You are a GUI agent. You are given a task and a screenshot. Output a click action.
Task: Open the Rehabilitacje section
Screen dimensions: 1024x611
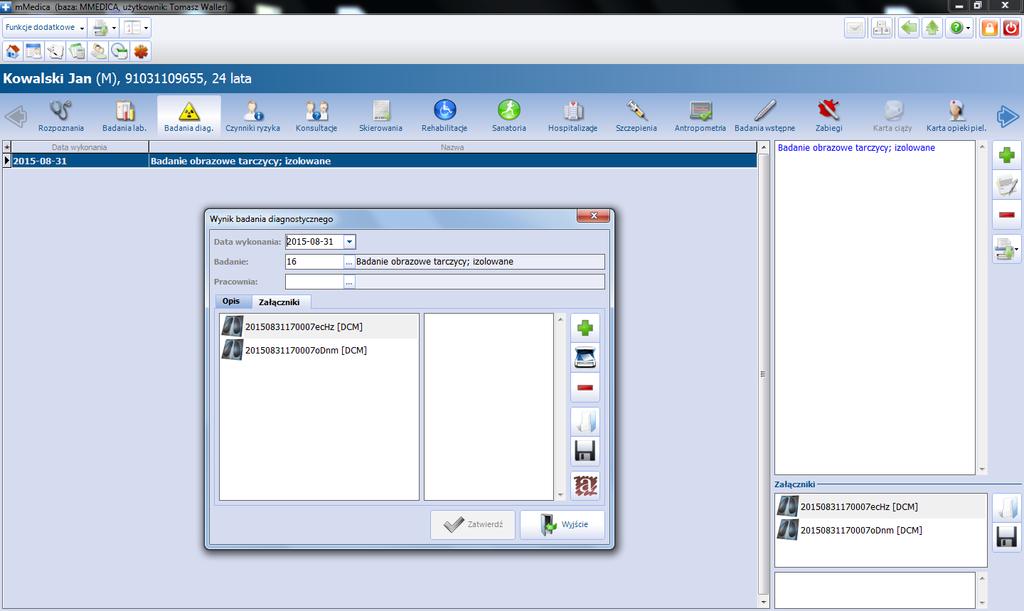pyautogui.click(x=444, y=116)
